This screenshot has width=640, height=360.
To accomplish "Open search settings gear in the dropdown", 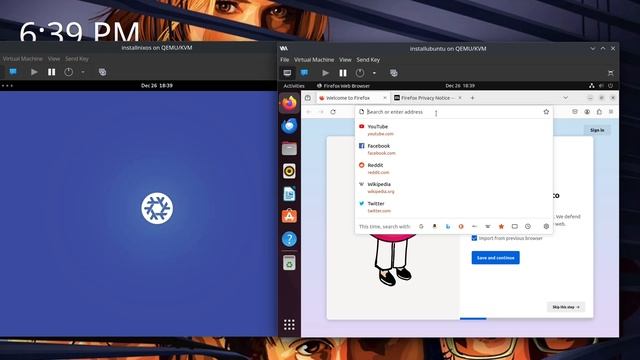I will [x=546, y=226].
